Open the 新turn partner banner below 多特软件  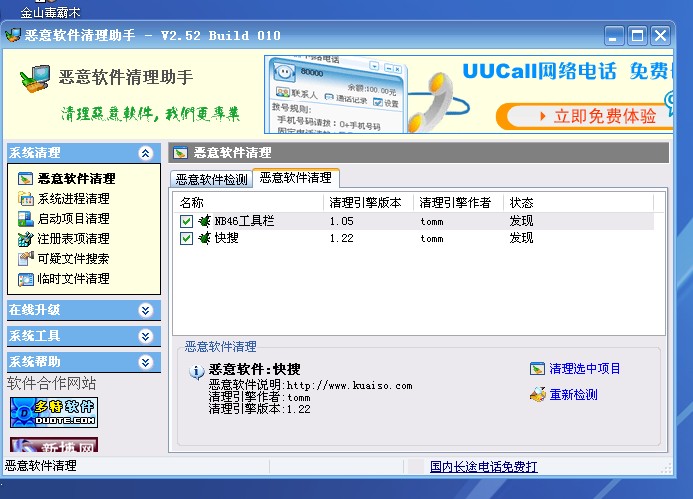(54, 445)
